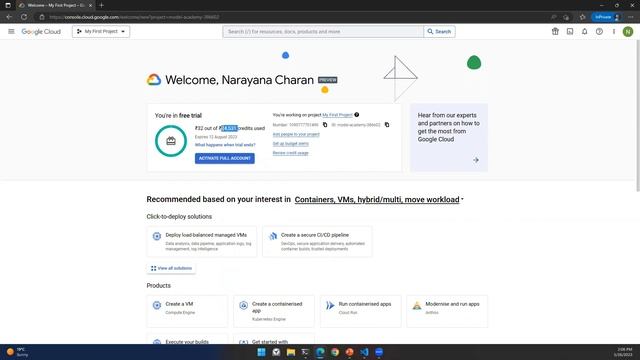Expand the interest selection dropdown
Screen dimensions: 640x360
pos(379,200)
